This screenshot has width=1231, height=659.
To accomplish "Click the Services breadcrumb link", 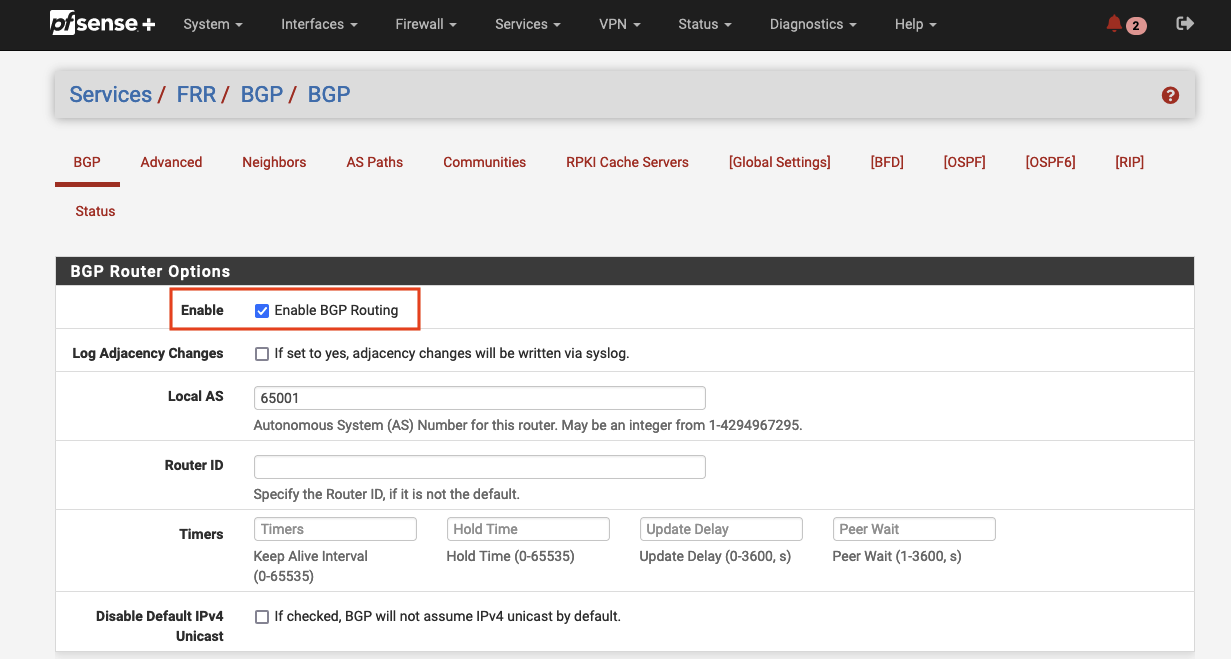I will pos(110,94).
